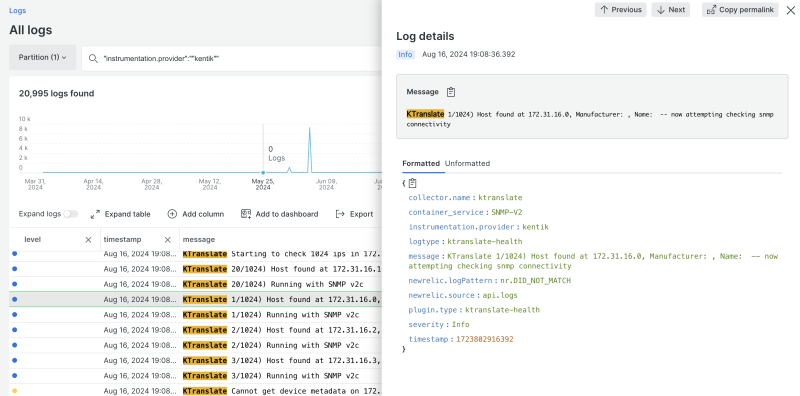The height and width of the screenshot is (396, 800).
Task: Copy the formatted JSON via the clipboard icon
Action: click(x=412, y=183)
